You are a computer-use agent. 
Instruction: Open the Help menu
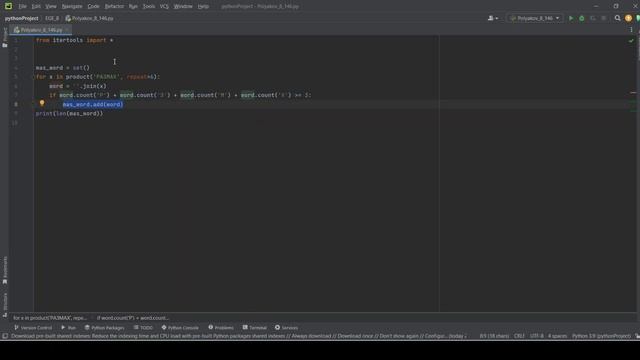click(203, 7)
